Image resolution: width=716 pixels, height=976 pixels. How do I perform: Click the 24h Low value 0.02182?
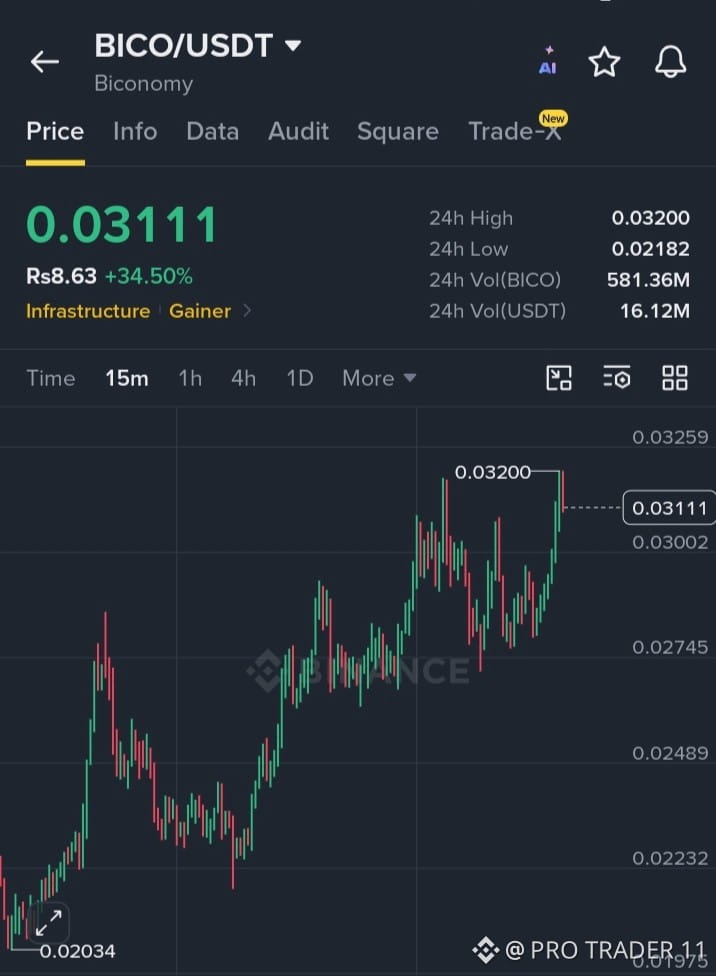click(650, 249)
